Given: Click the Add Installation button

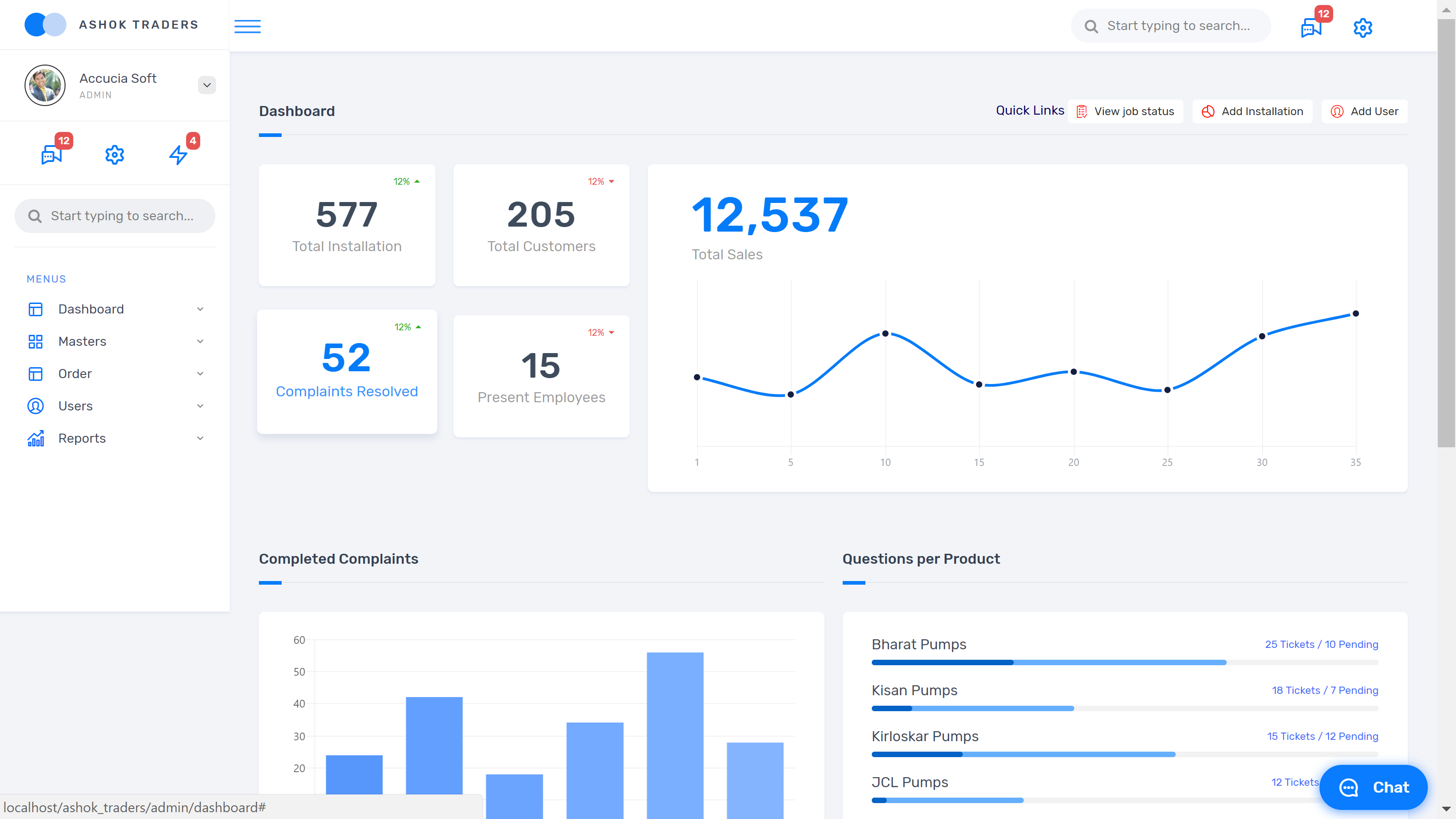Looking at the screenshot, I should (x=1252, y=111).
